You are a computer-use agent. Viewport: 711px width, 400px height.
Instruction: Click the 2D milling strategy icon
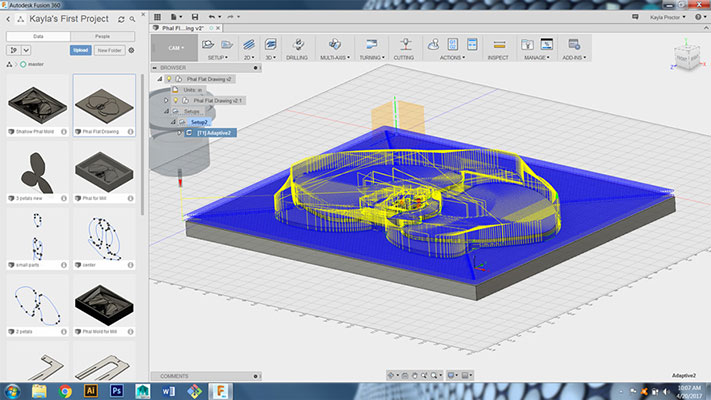pos(248,44)
